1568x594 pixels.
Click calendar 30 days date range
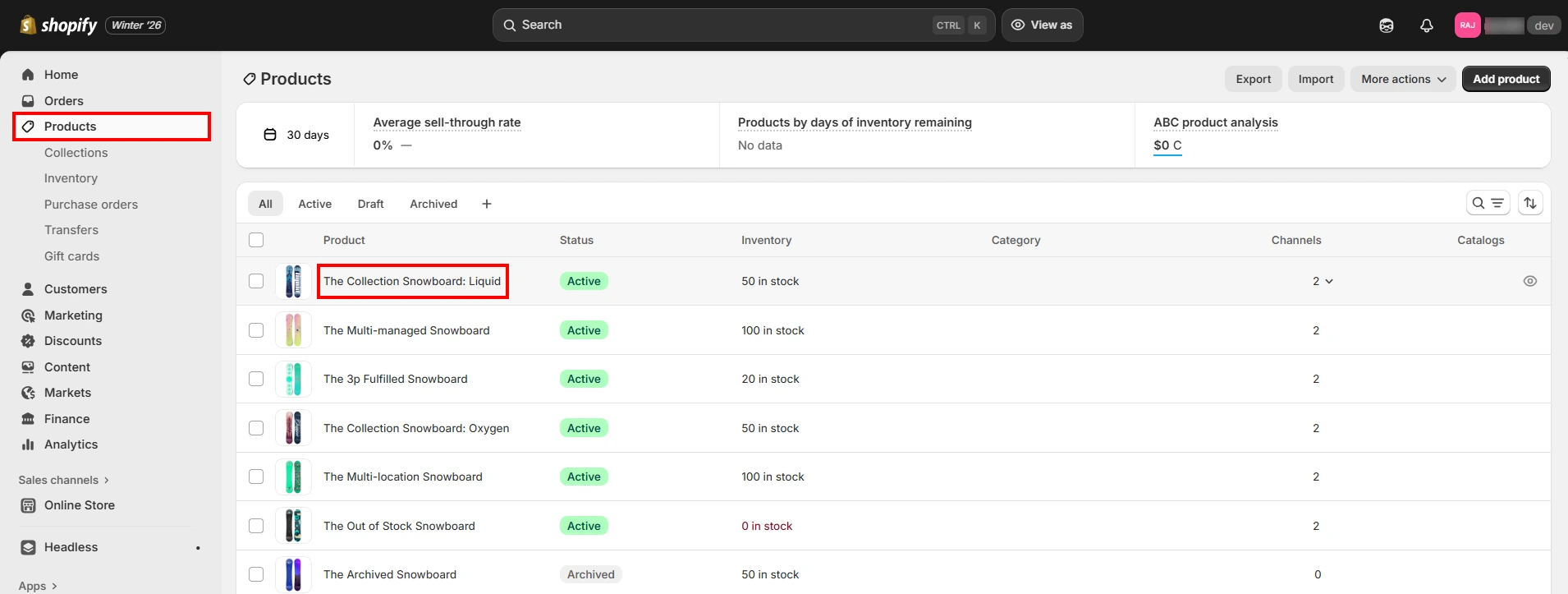(296, 135)
